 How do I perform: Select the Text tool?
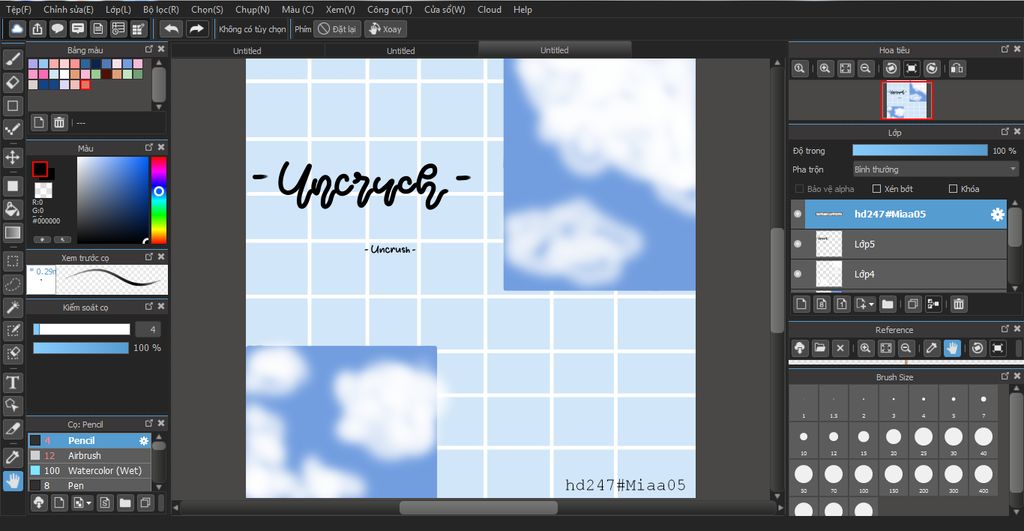[x=12, y=383]
